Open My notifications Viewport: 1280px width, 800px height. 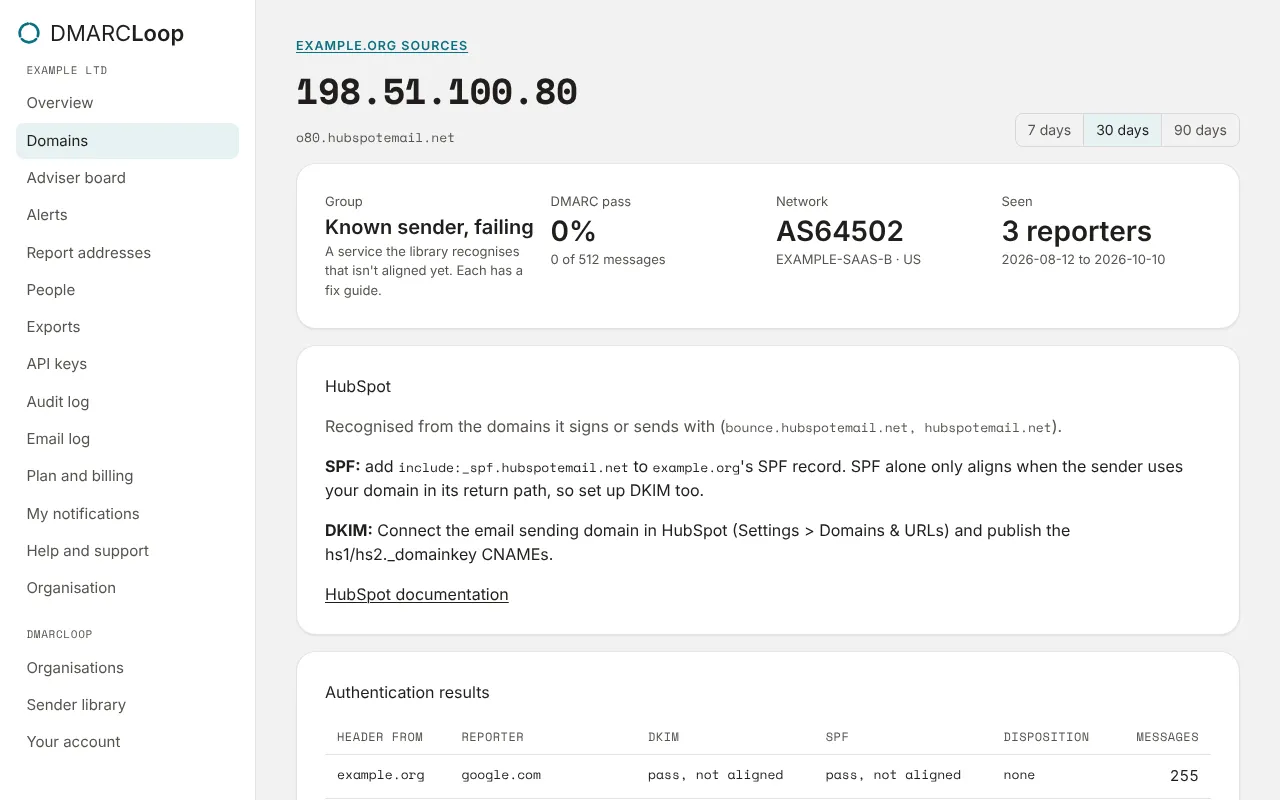click(127, 514)
